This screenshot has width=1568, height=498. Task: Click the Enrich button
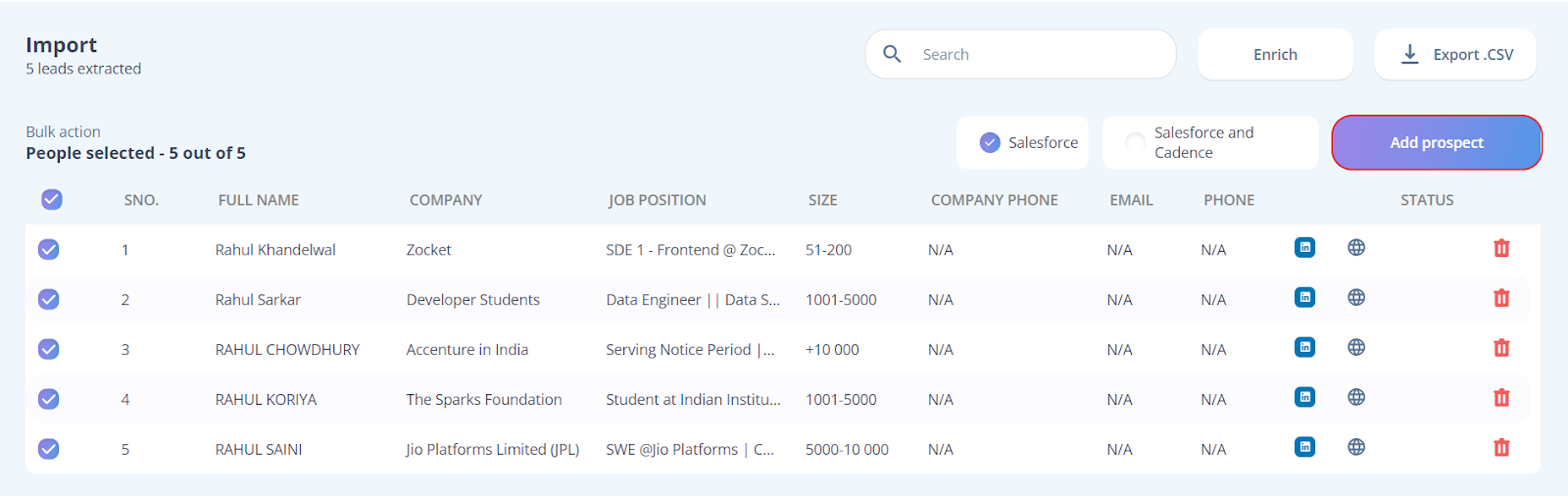(1275, 54)
